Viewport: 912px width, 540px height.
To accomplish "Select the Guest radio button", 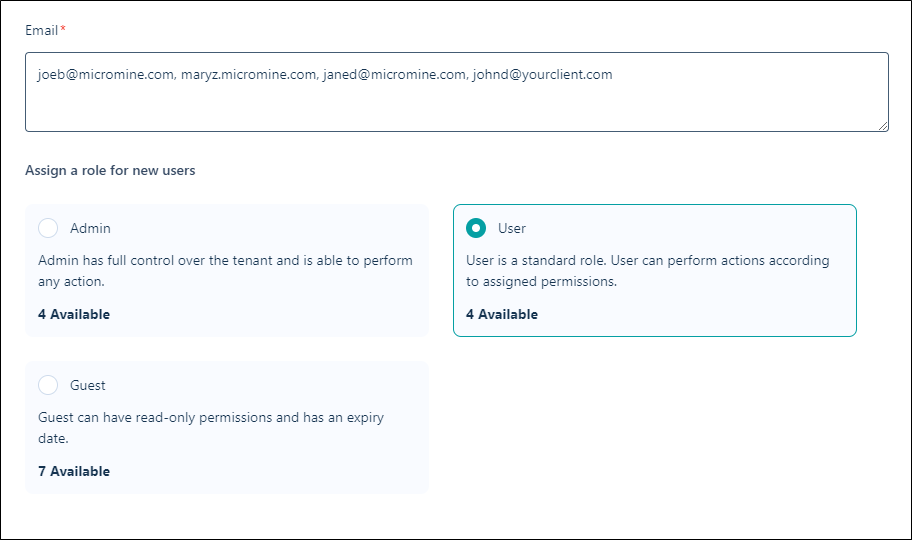I will pyautogui.click(x=48, y=385).
